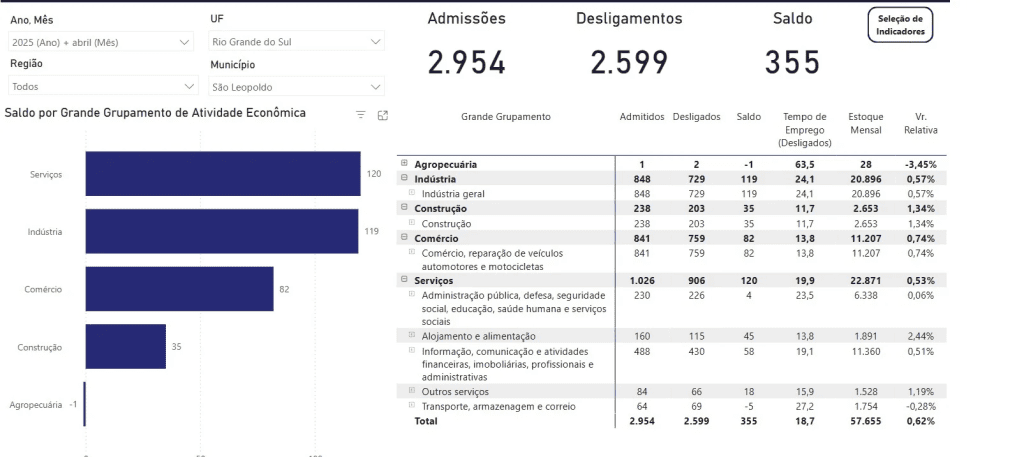Click the focus mode icon on chart
Image resolution: width=1024 pixels, height=457 pixels.
383,116
